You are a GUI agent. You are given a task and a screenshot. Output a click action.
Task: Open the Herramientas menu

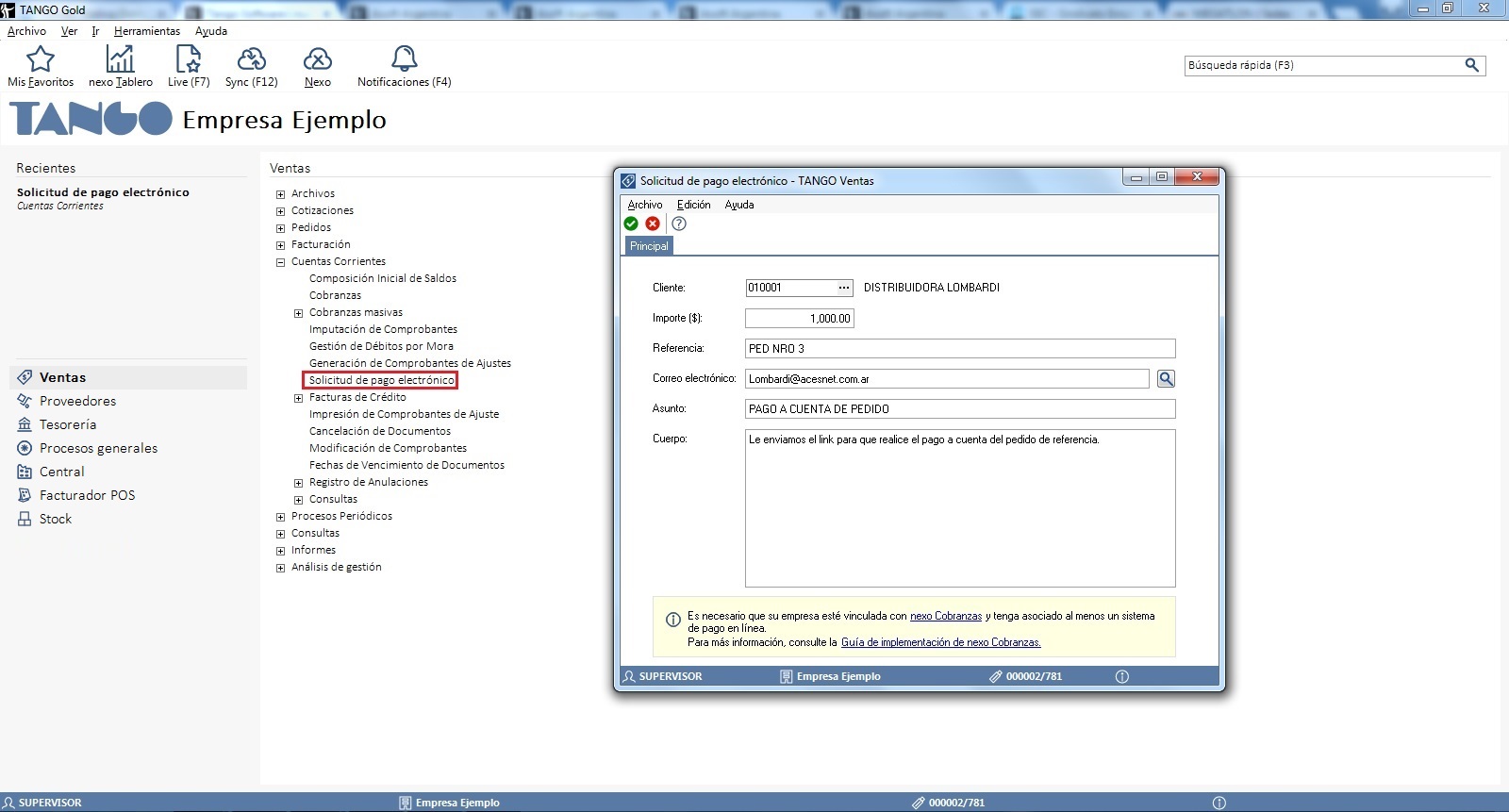coord(146,31)
